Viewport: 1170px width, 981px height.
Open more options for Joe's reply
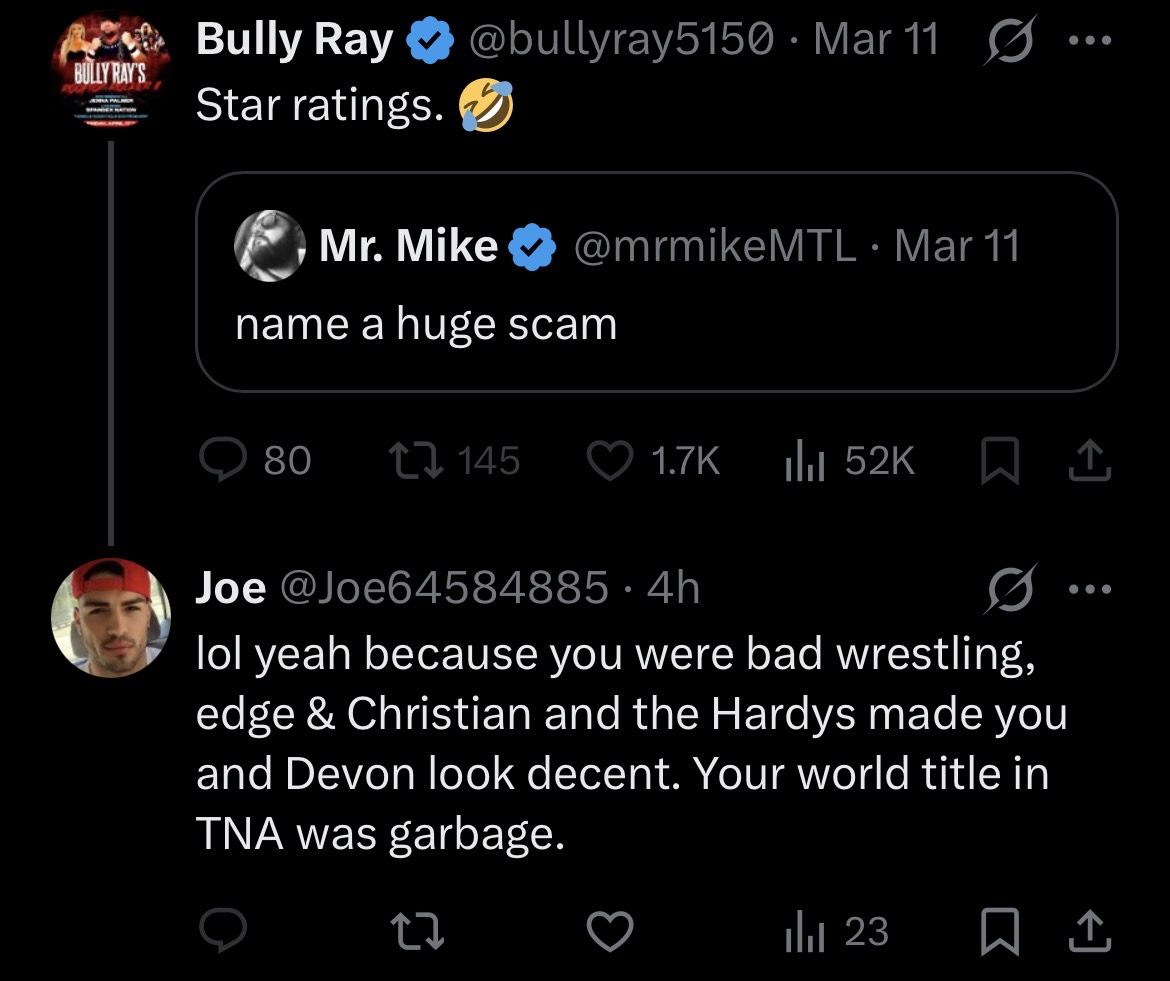tap(1090, 589)
